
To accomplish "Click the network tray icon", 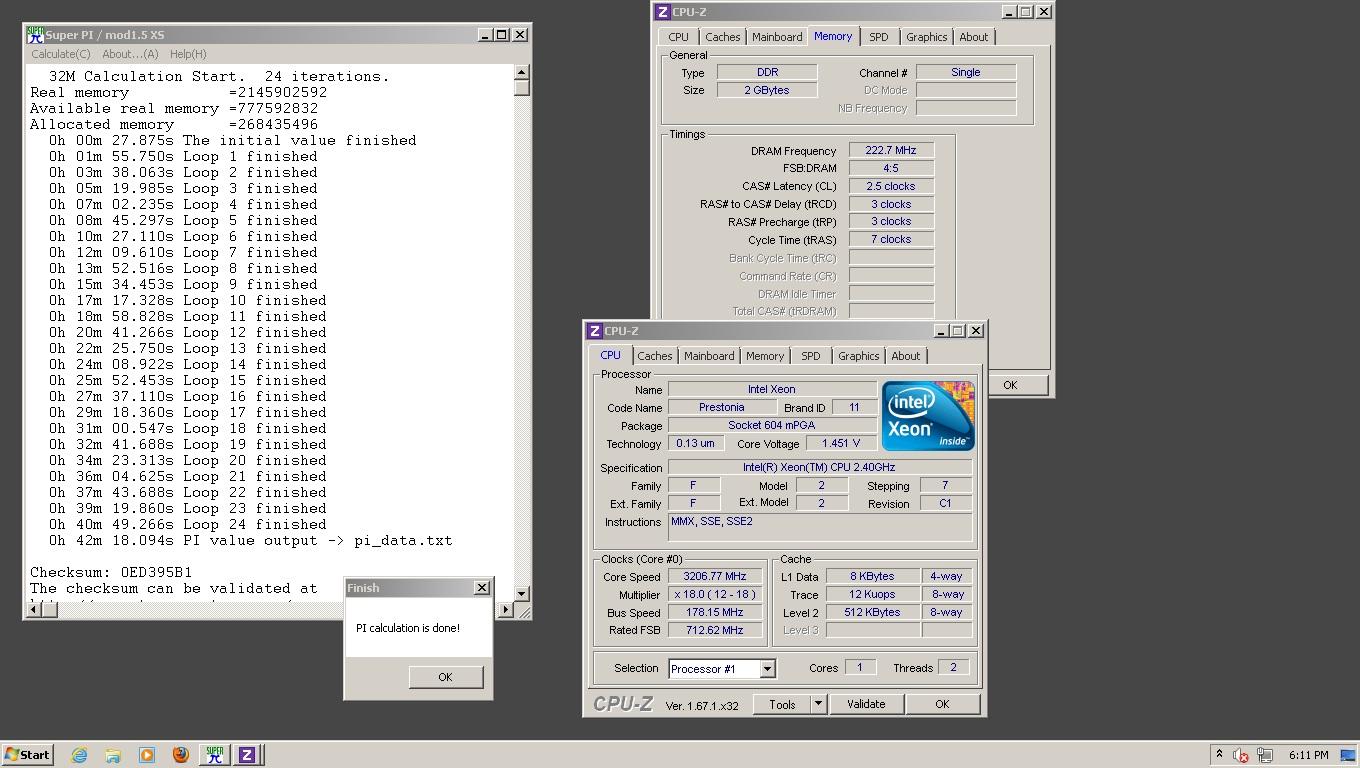I will [x=1265, y=755].
